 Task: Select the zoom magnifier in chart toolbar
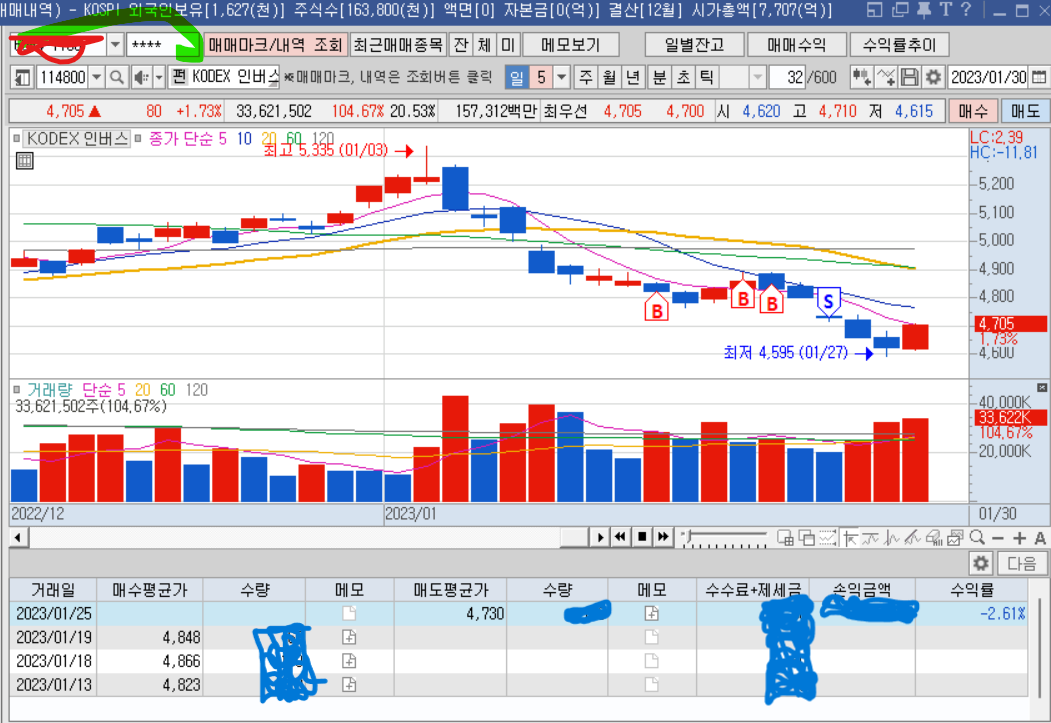coord(977,540)
